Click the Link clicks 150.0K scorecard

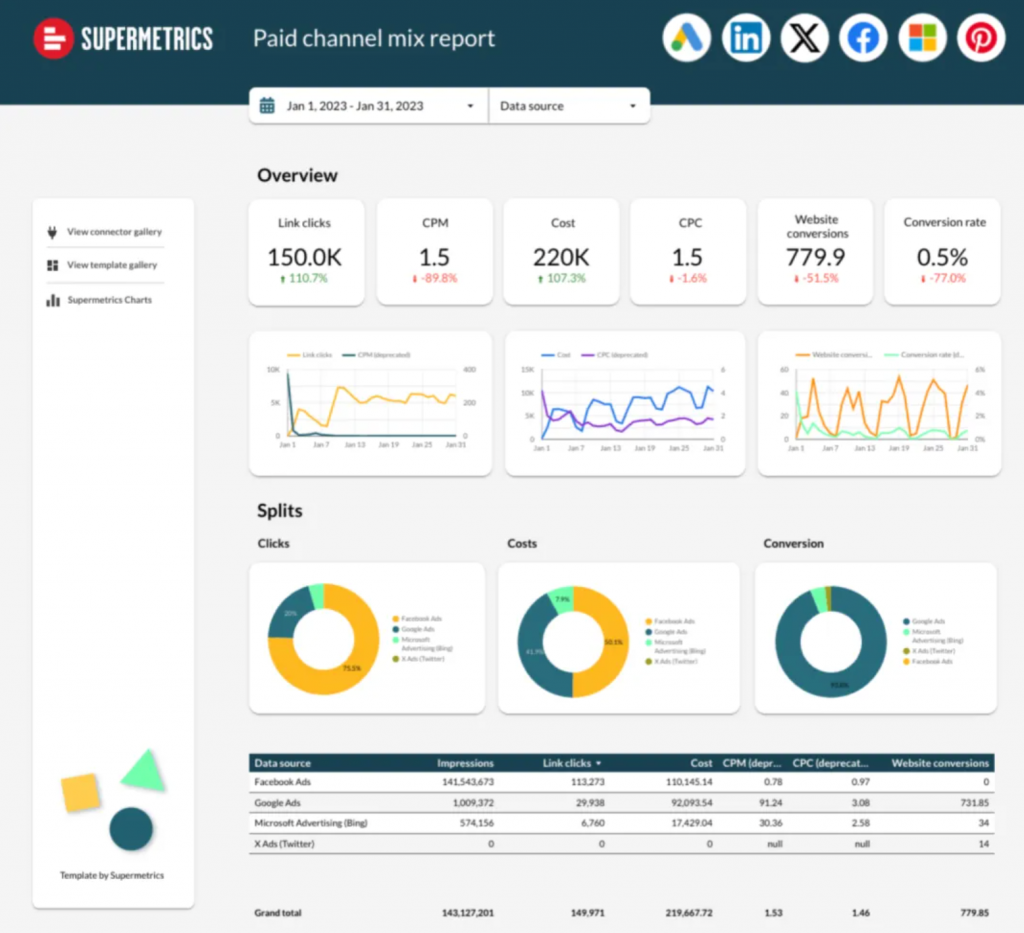[x=306, y=252]
